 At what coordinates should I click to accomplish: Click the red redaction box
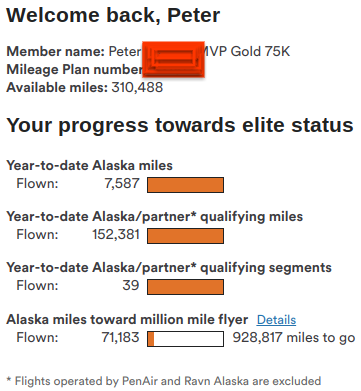coord(173,59)
